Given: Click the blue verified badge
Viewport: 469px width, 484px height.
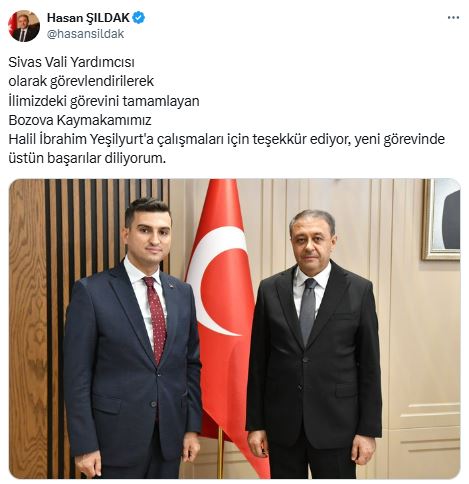Looking at the screenshot, I should [x=139, y=18].
